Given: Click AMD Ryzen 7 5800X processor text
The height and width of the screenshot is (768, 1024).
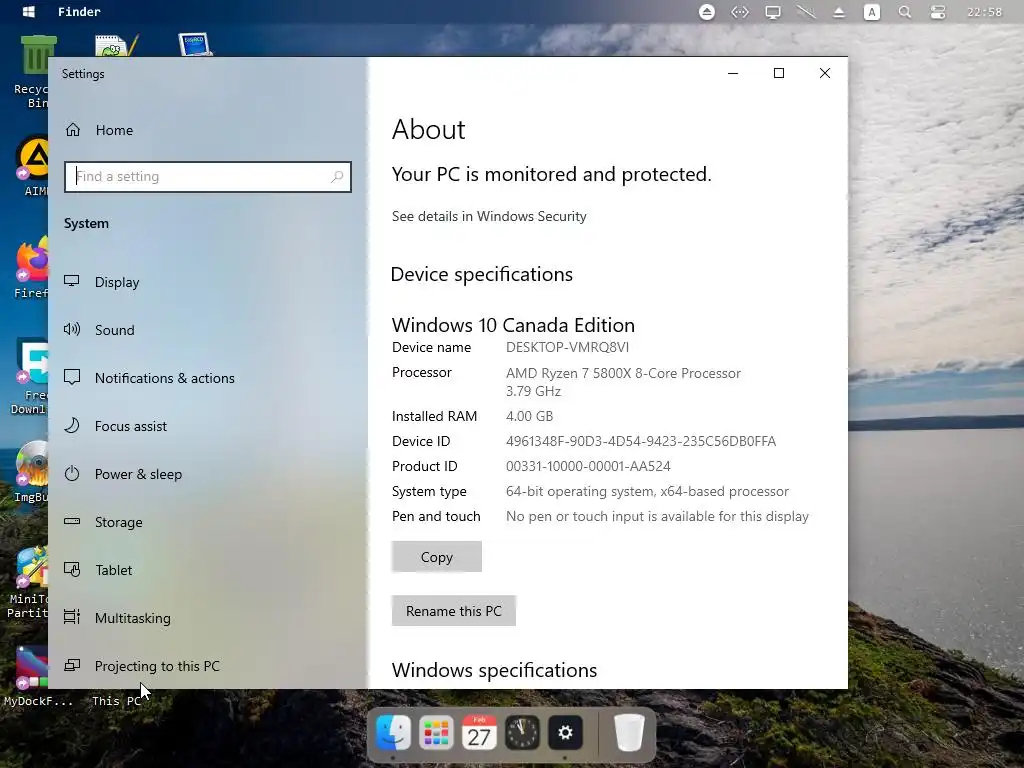Looking at the screenshot, I should [623, 374].
